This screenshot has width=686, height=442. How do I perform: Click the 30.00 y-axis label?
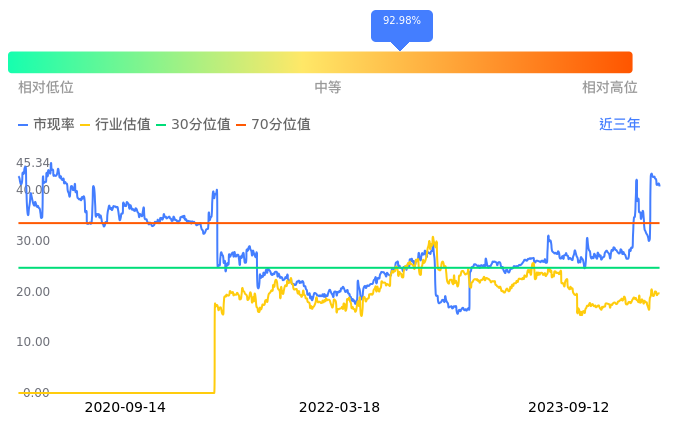pyautogui.click(x=33, y=241)
